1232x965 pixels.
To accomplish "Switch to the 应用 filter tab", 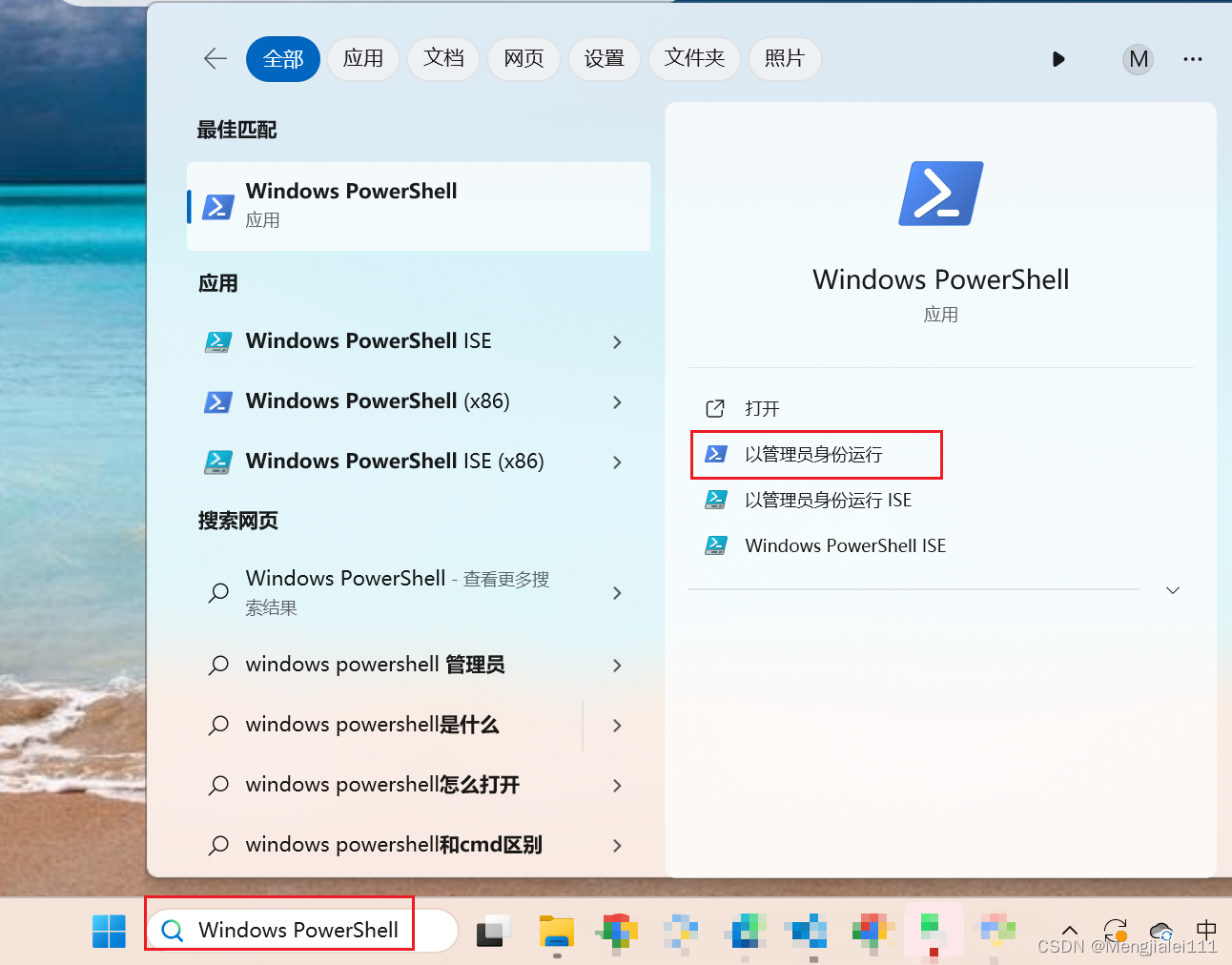I will pos(363,59).
